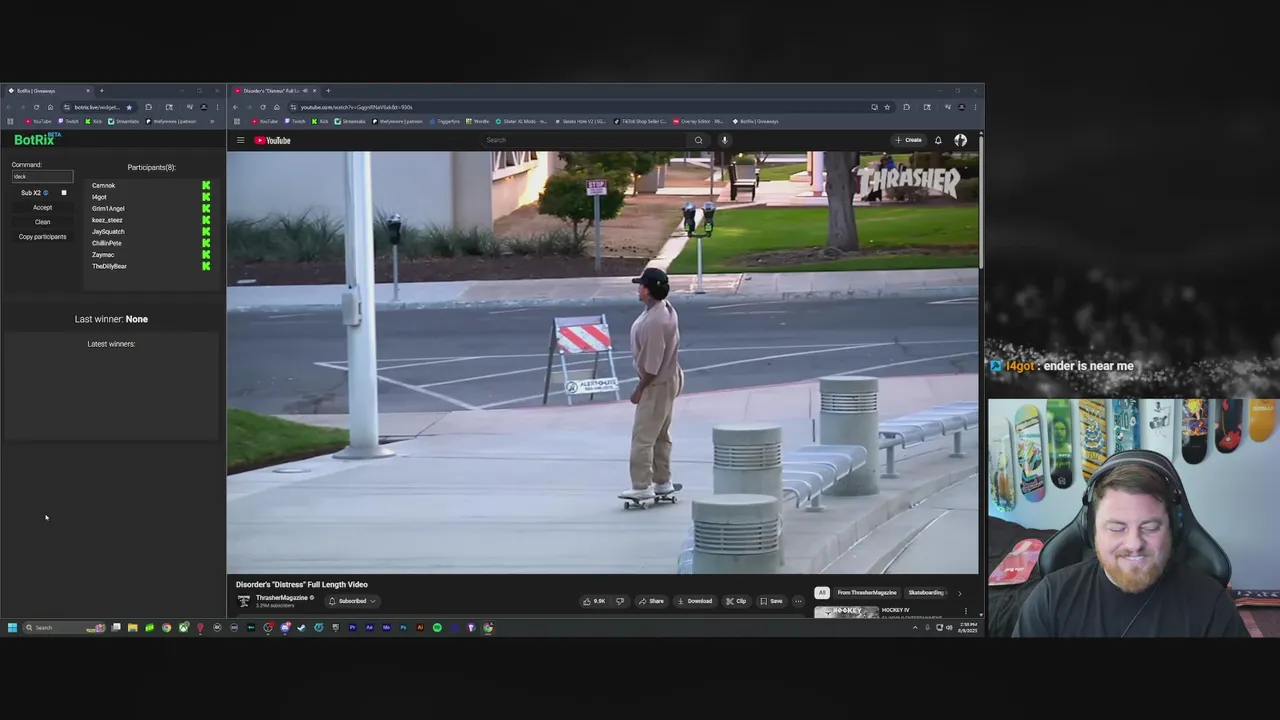Select the BotRix | Giveaways tab
This screenshot has width=1280, height=720.
pos(48,91)
